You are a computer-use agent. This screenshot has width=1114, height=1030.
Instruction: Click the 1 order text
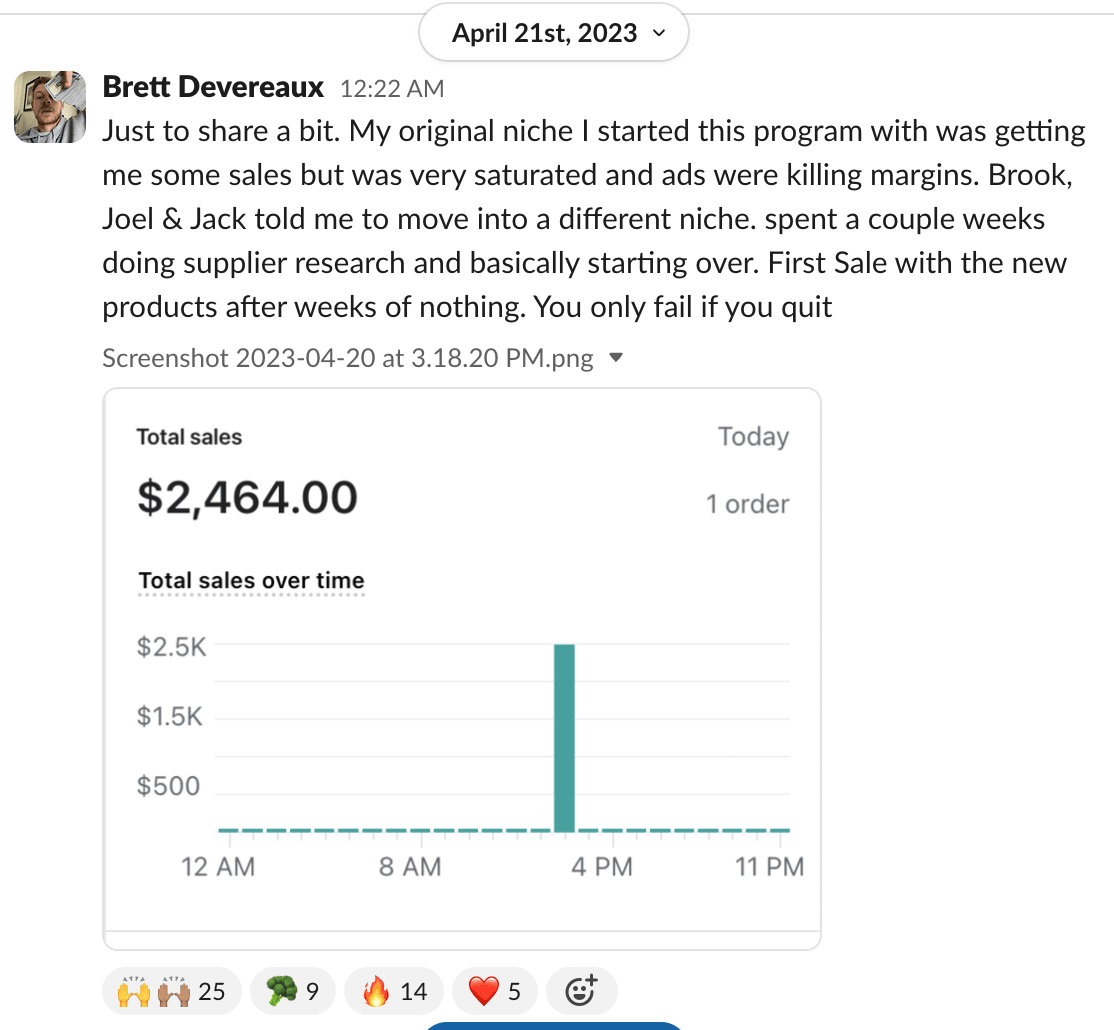click(x=747, y=504)
